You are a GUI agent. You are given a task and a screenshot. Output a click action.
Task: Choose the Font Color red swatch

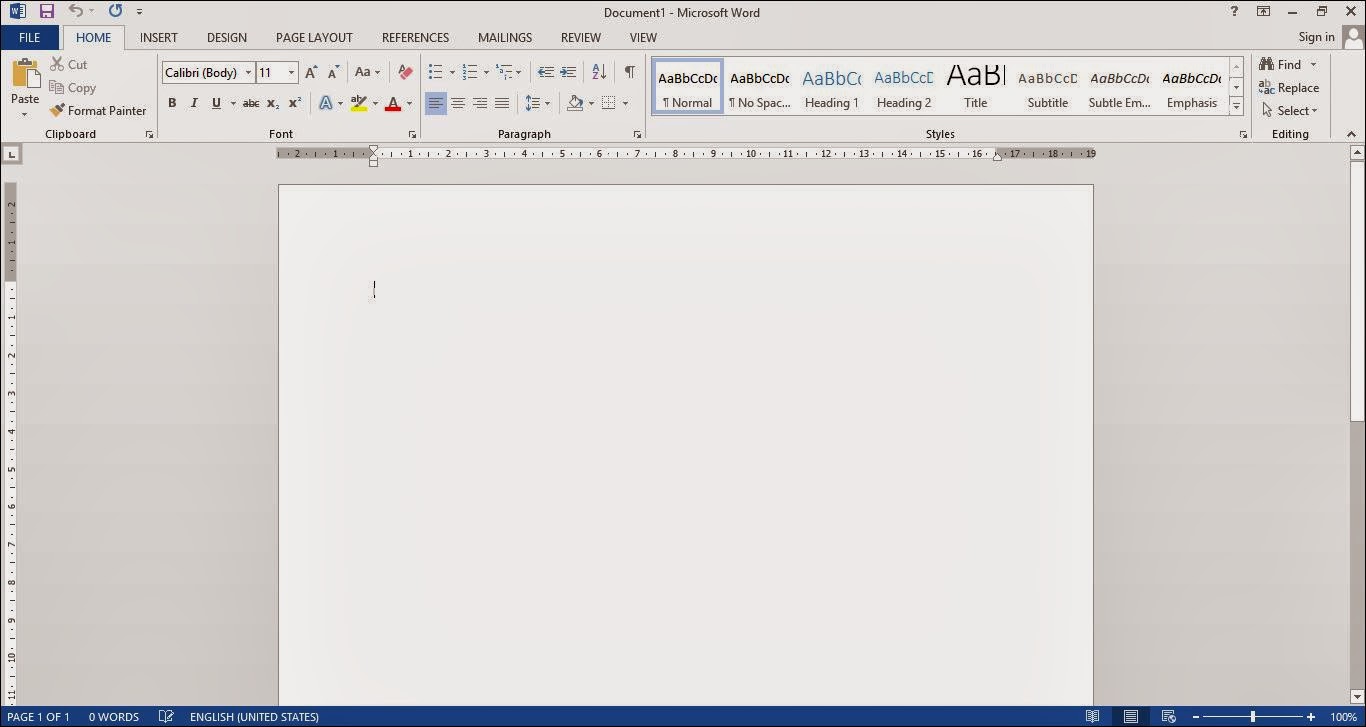coord(395,103)
